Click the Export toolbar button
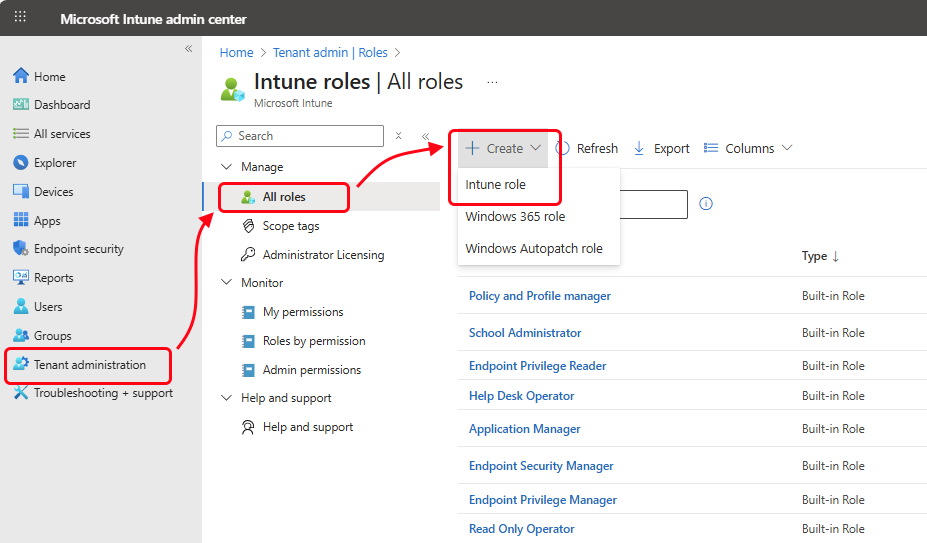Viewport: 927px width, 543px height. point(662,148)
